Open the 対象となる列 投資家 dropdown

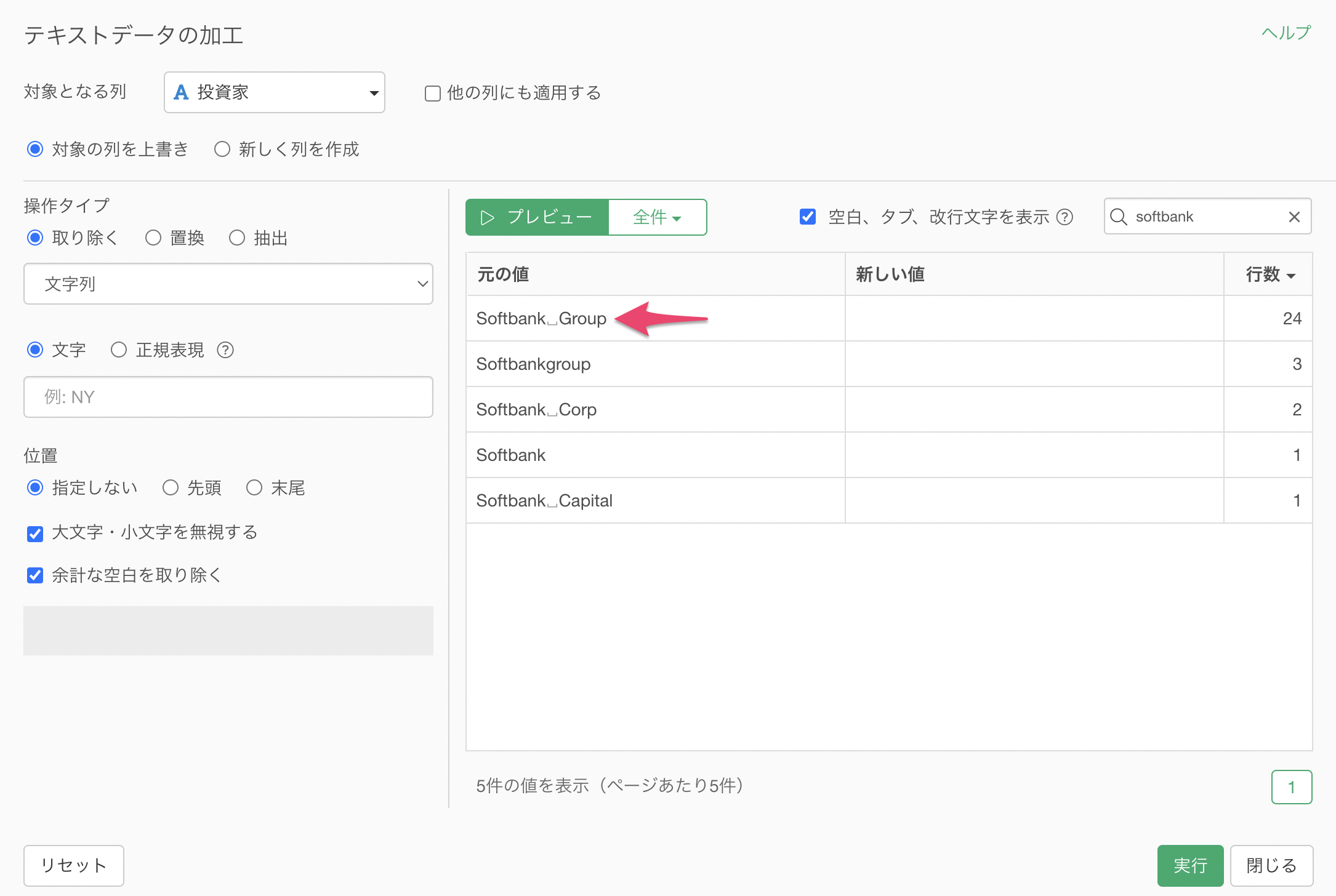pos(275,92)
